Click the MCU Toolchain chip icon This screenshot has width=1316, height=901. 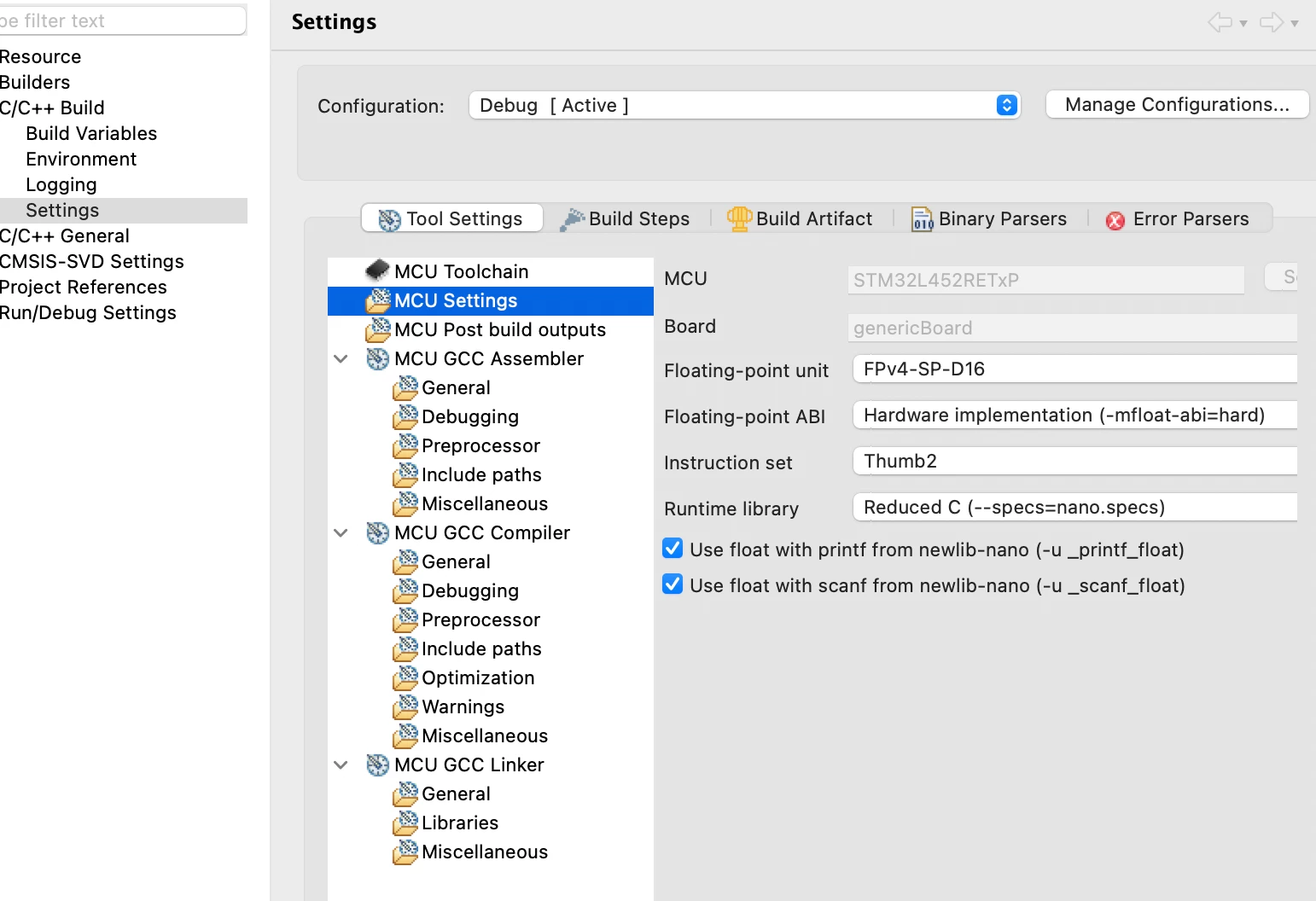point(377,270)
